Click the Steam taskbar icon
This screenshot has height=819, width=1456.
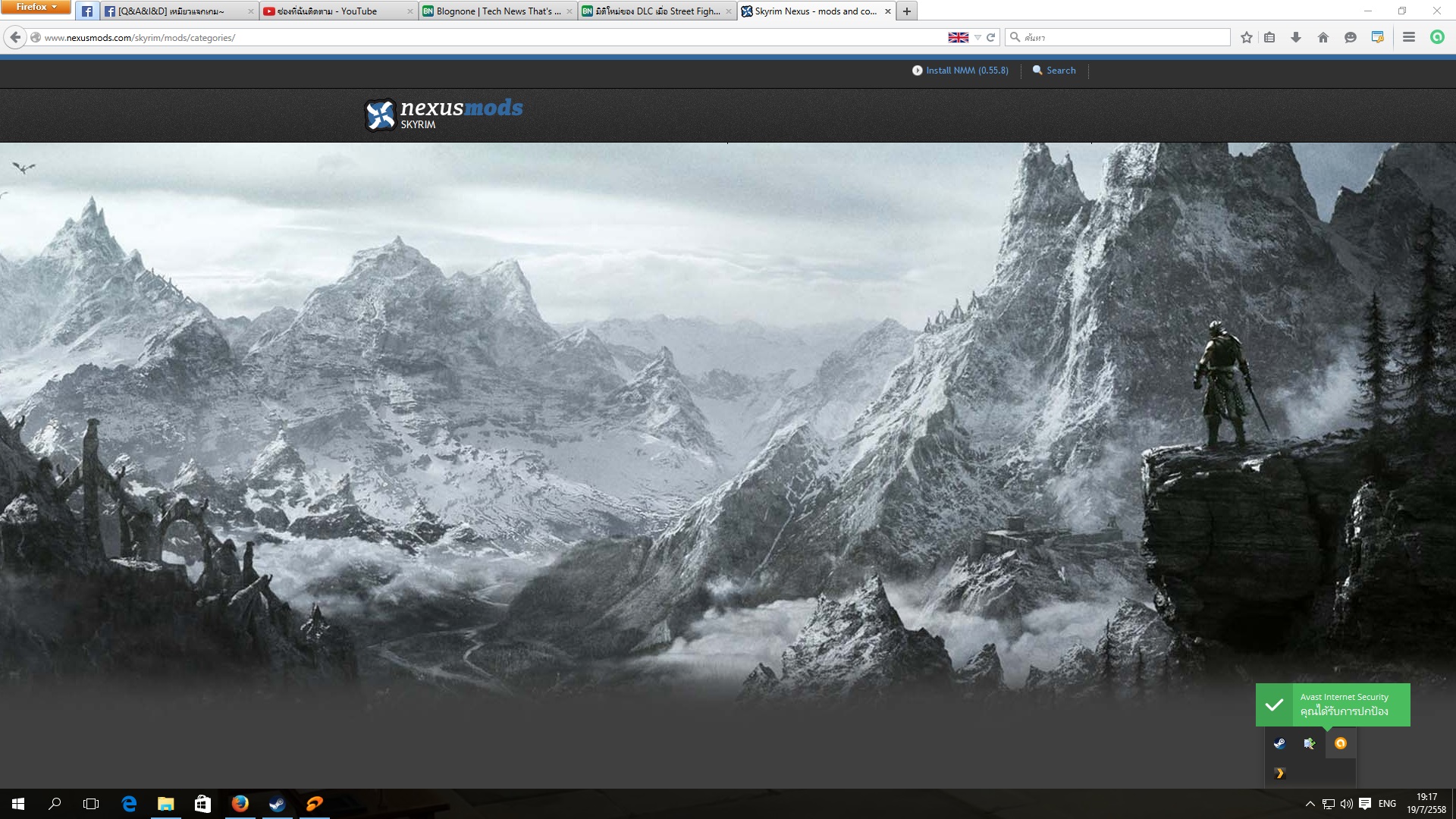click(277, 804)
